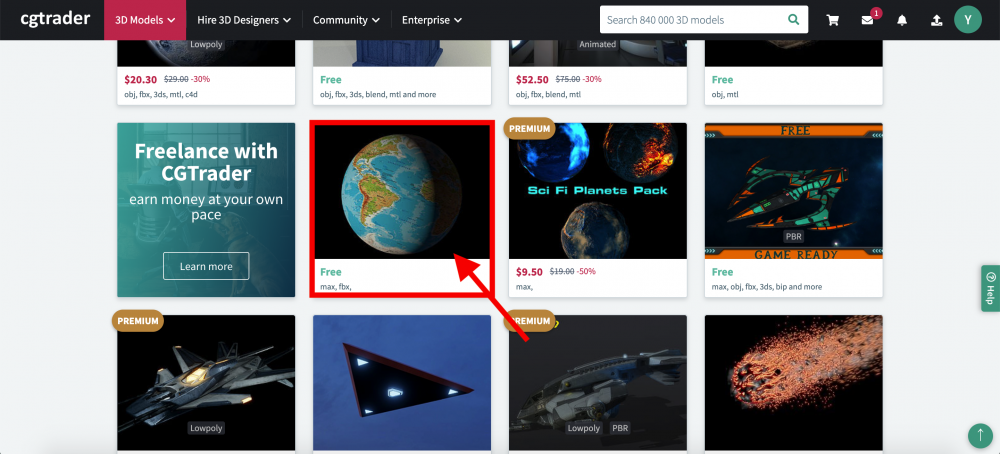Open the grey Lowpoly fighter jet thumbnail

click(x=206, y=383)
